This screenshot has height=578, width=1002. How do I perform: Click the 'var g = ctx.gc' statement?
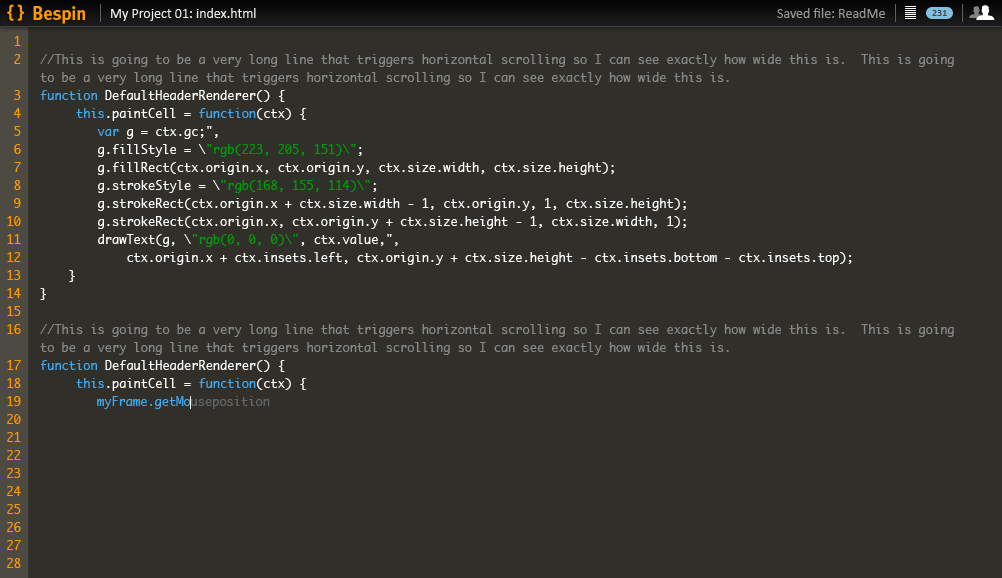[x=157, y=132]
